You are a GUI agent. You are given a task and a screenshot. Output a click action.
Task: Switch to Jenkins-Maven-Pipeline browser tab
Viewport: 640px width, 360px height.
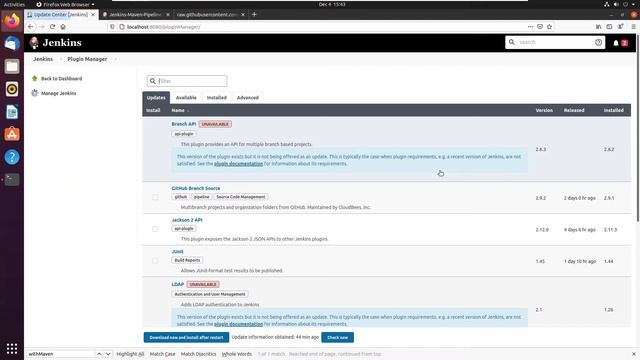click(135, 14)
